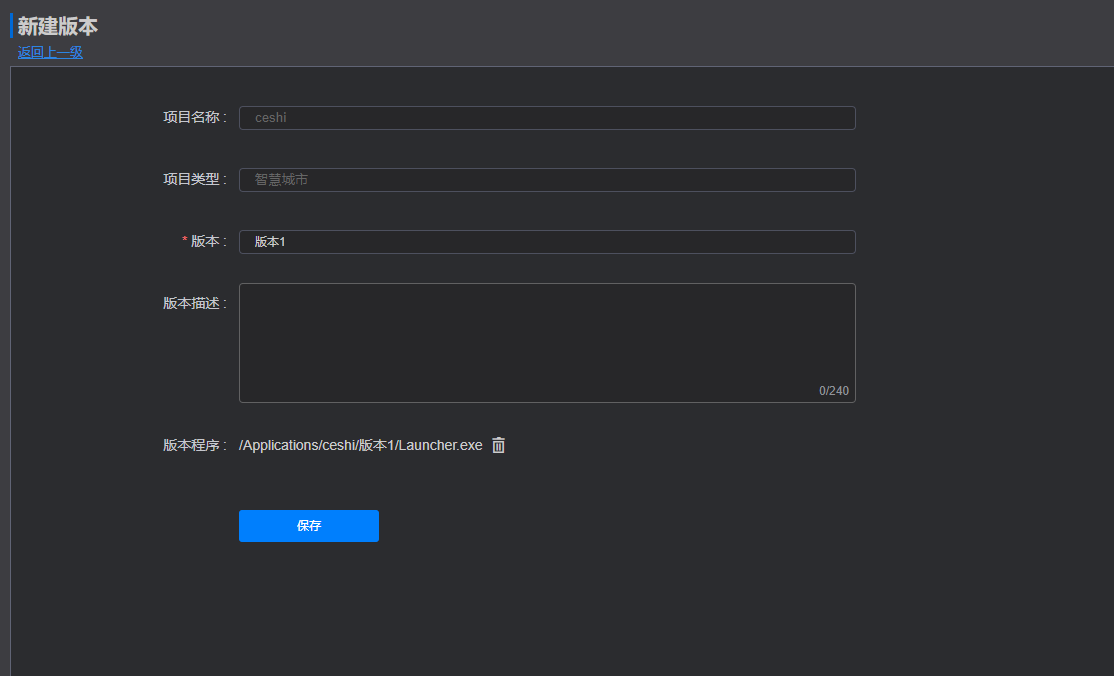The image size is (1114, 676).
Task: Focus the 版本 input containing 版本1
Action: coord(547,242)
